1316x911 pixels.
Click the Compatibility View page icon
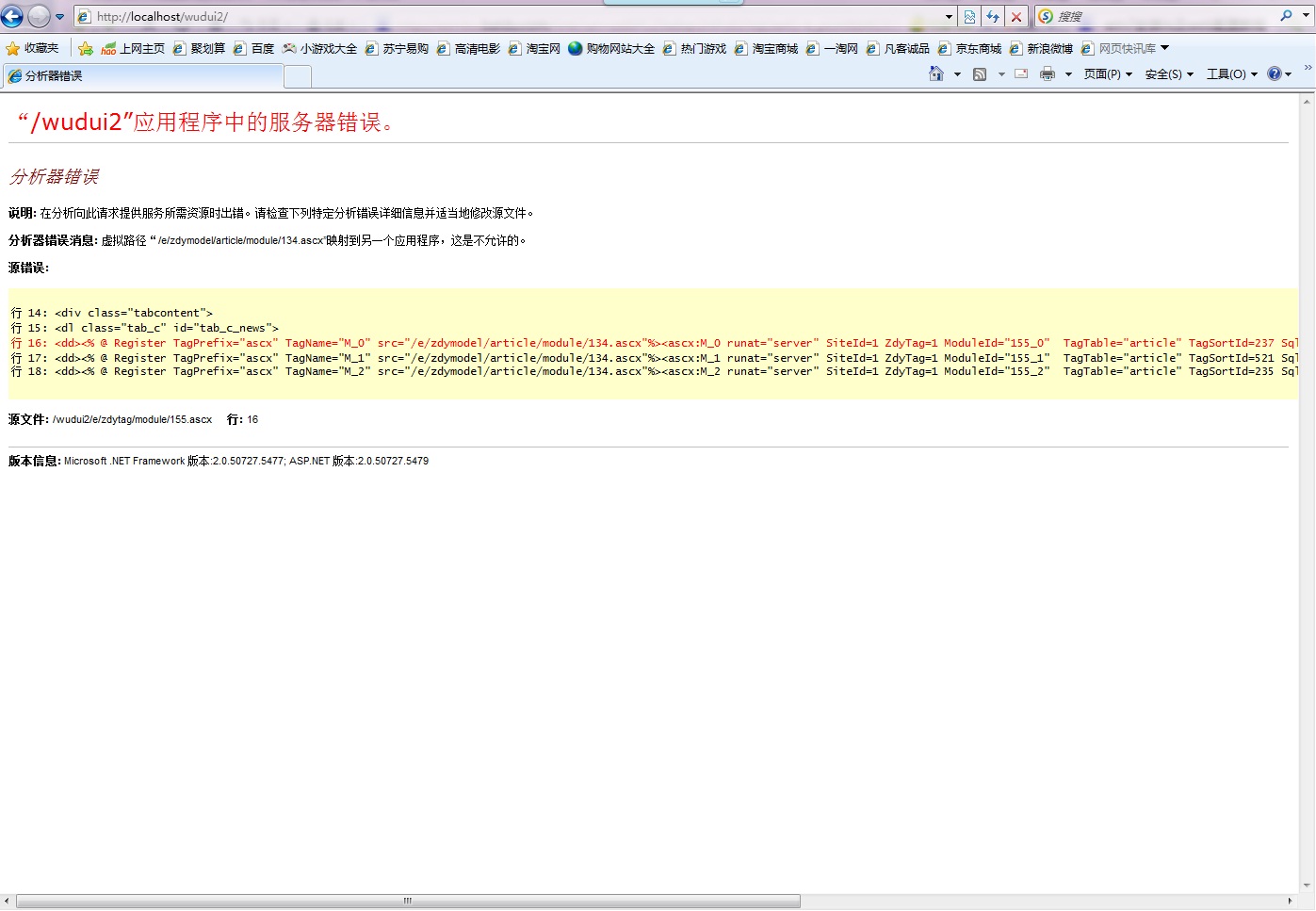[969, 16]
